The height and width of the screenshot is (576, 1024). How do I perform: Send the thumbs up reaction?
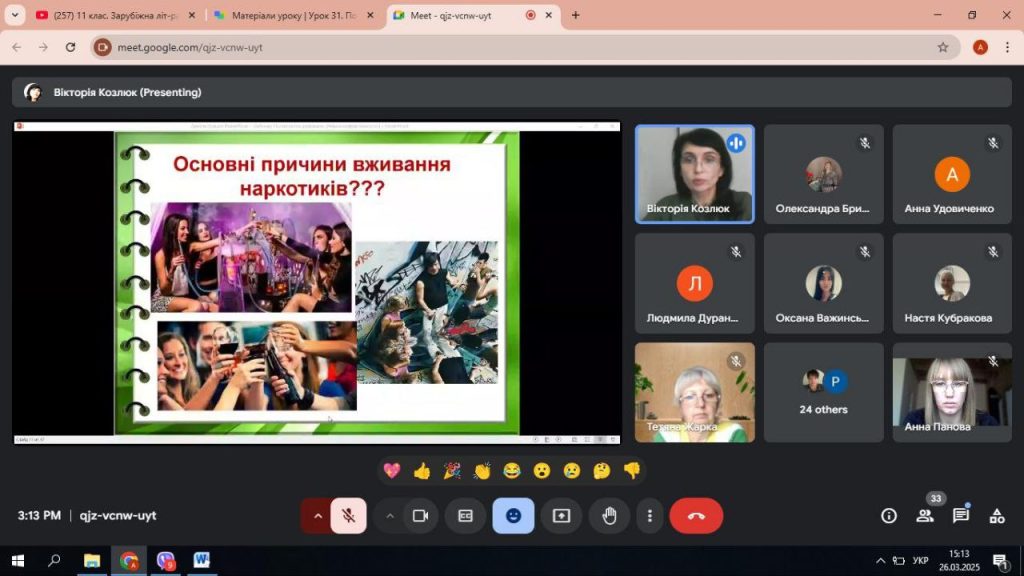click(422, 470)
